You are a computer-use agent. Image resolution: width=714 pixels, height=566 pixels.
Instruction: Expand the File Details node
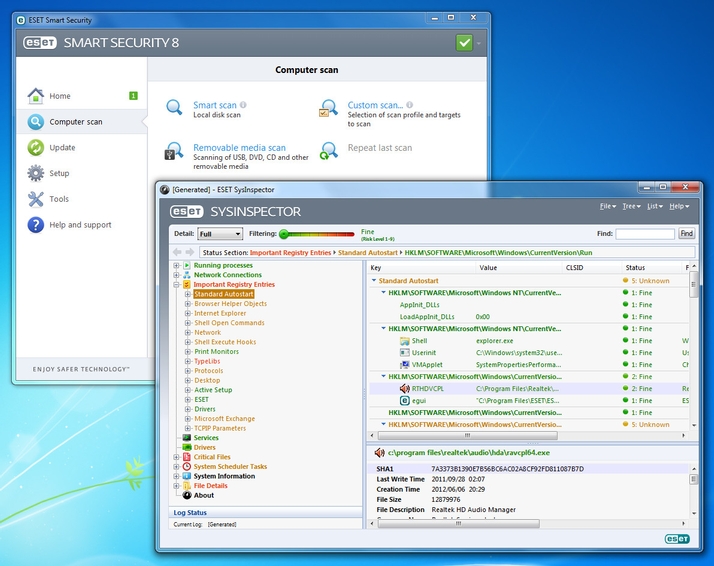[176, 485]
